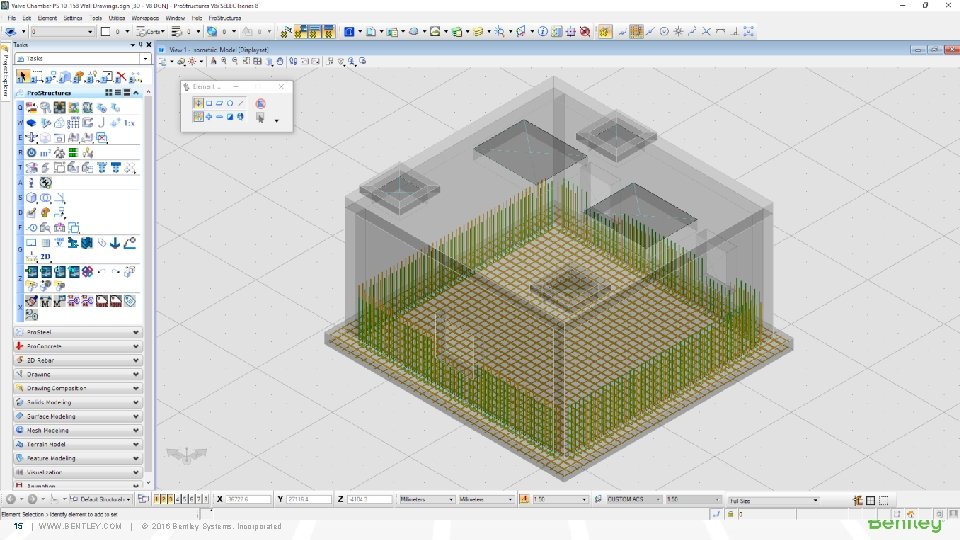Screen dimensions: 960x540
Task: Click the J-shaped hook bar icon in row W
Action: pyautogui.click(x=102, y=123)
